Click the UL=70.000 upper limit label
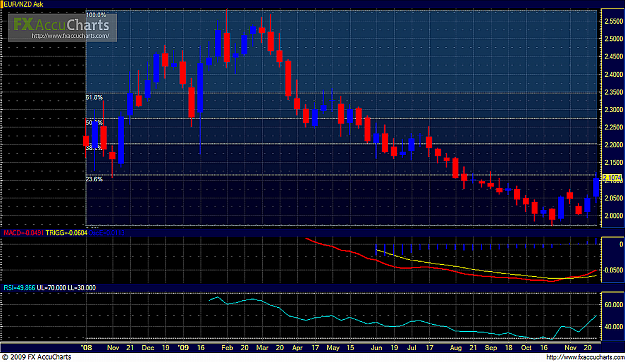This screenshot has width=625, height=362. 51,287
